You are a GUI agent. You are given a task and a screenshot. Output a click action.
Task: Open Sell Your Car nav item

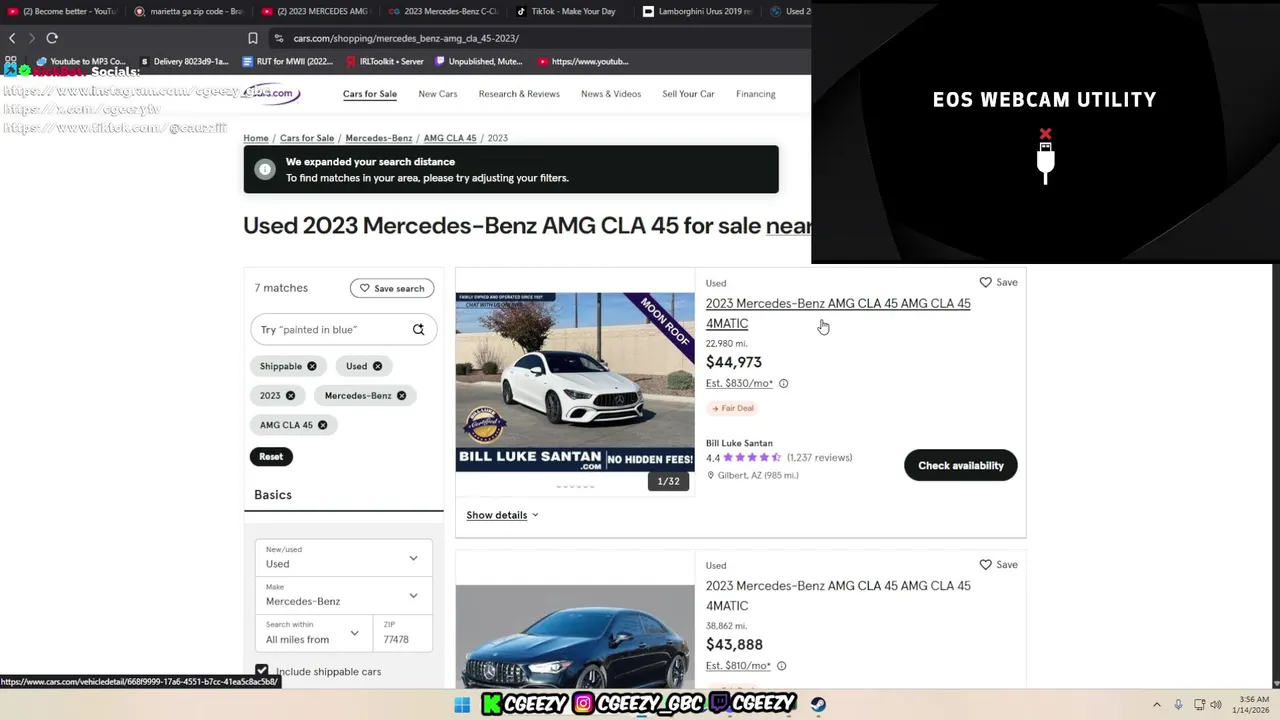coord(688,94)
